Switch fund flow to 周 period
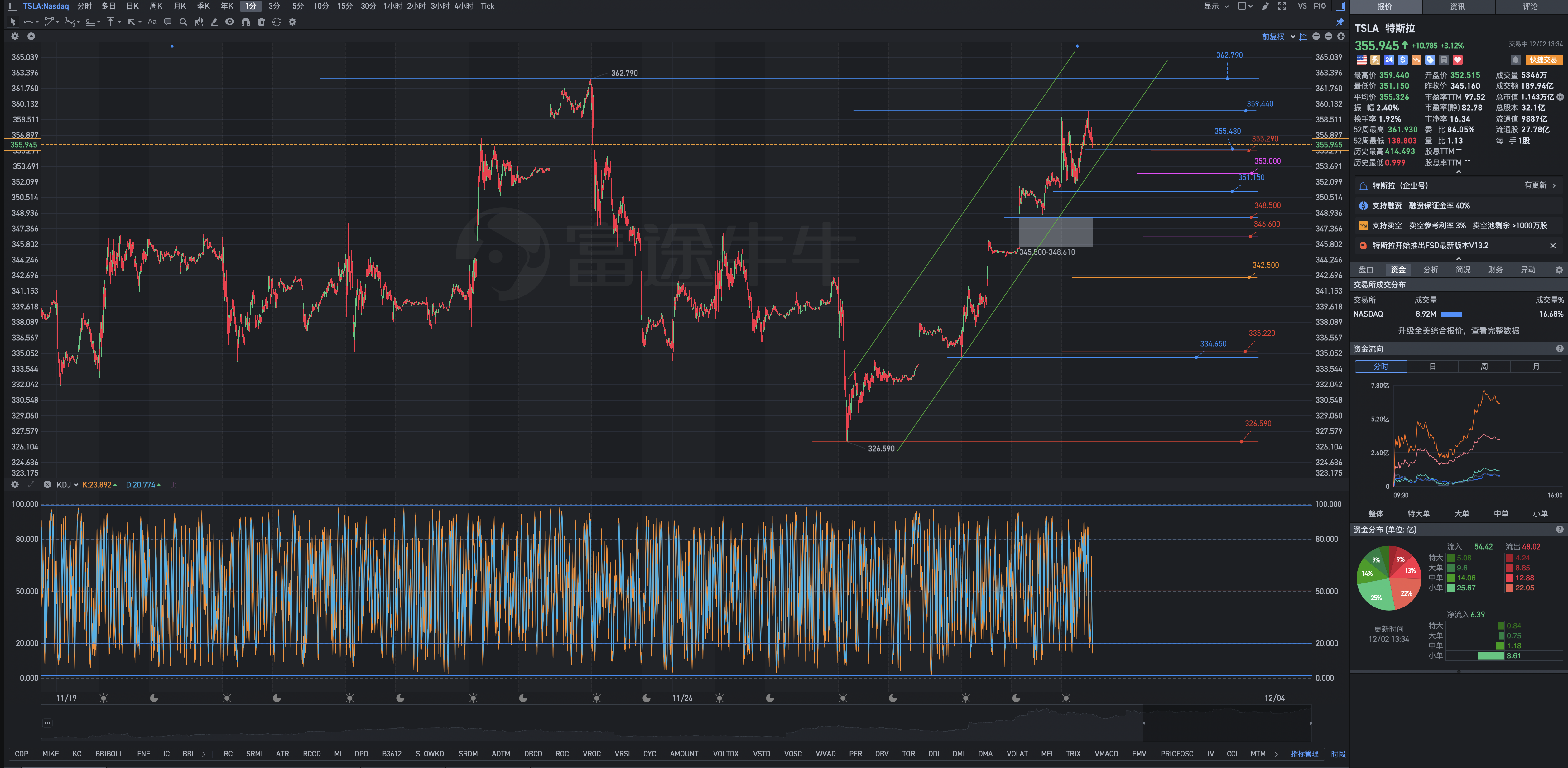Image resolution: width=1568 pixels, height=768 pixels. pos(1484,367)
